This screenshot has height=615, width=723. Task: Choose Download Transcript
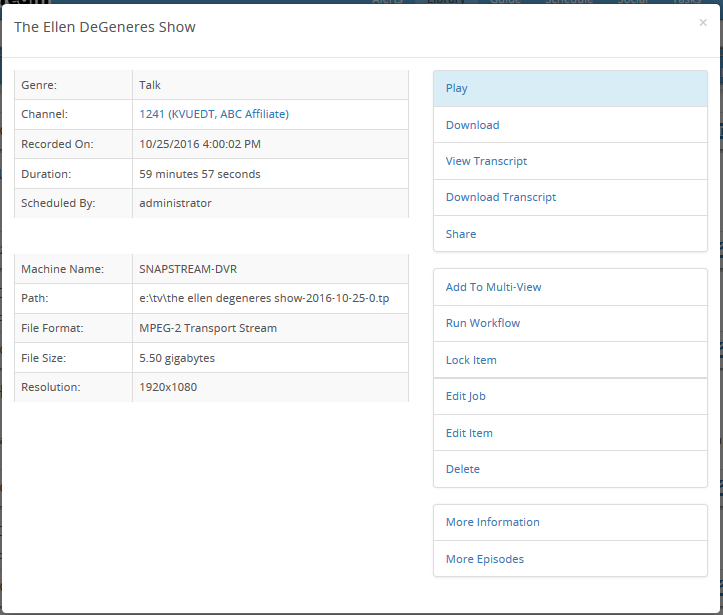coord(570,197)
